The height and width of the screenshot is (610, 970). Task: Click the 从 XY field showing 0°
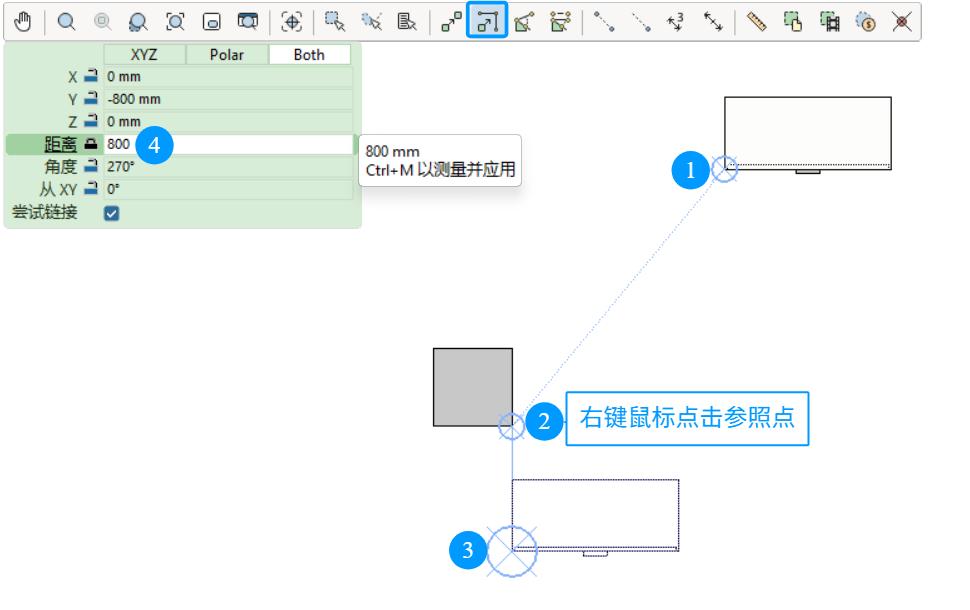[x=228, y=189]
